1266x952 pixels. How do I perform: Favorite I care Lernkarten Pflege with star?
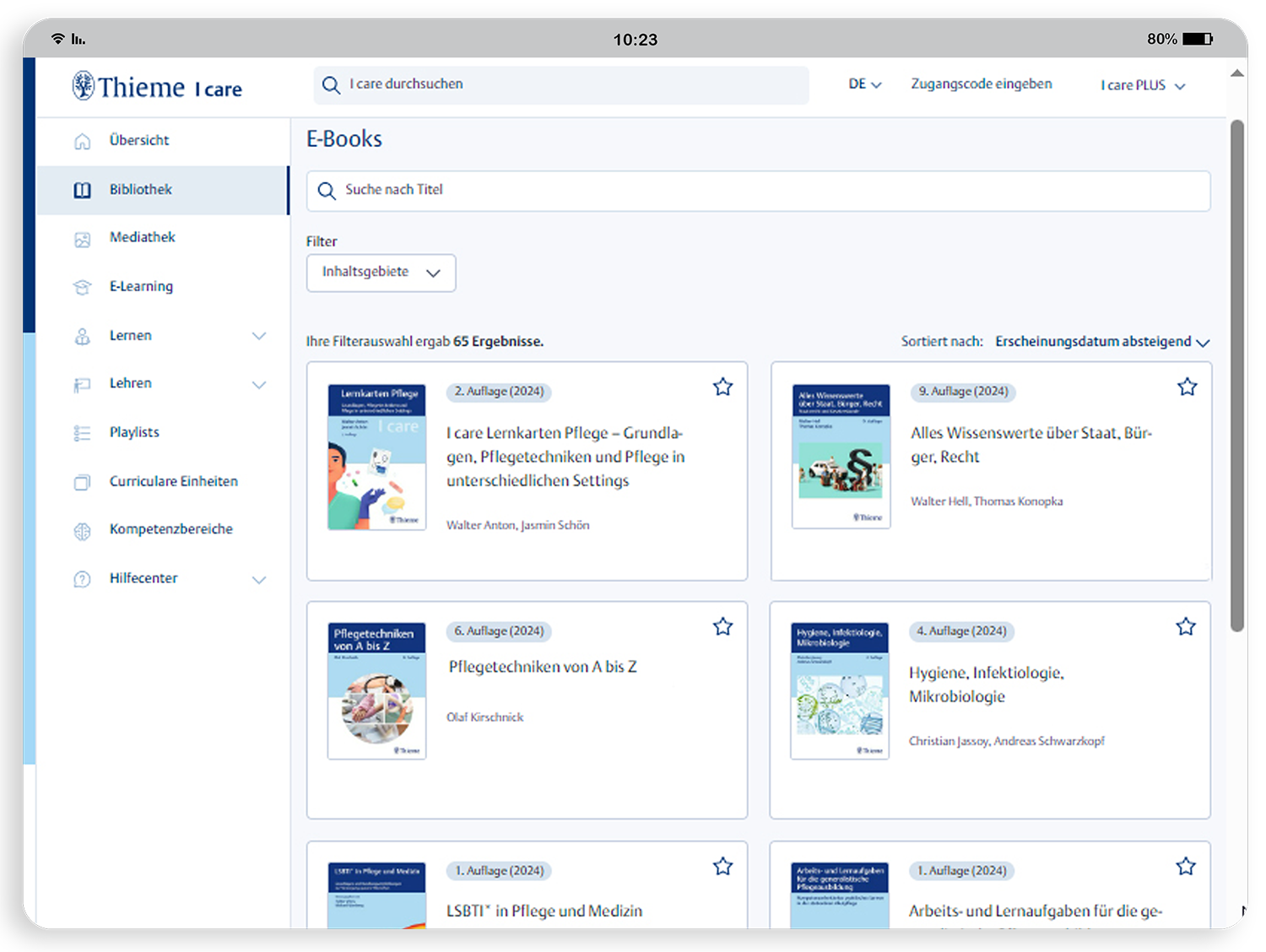723,387
